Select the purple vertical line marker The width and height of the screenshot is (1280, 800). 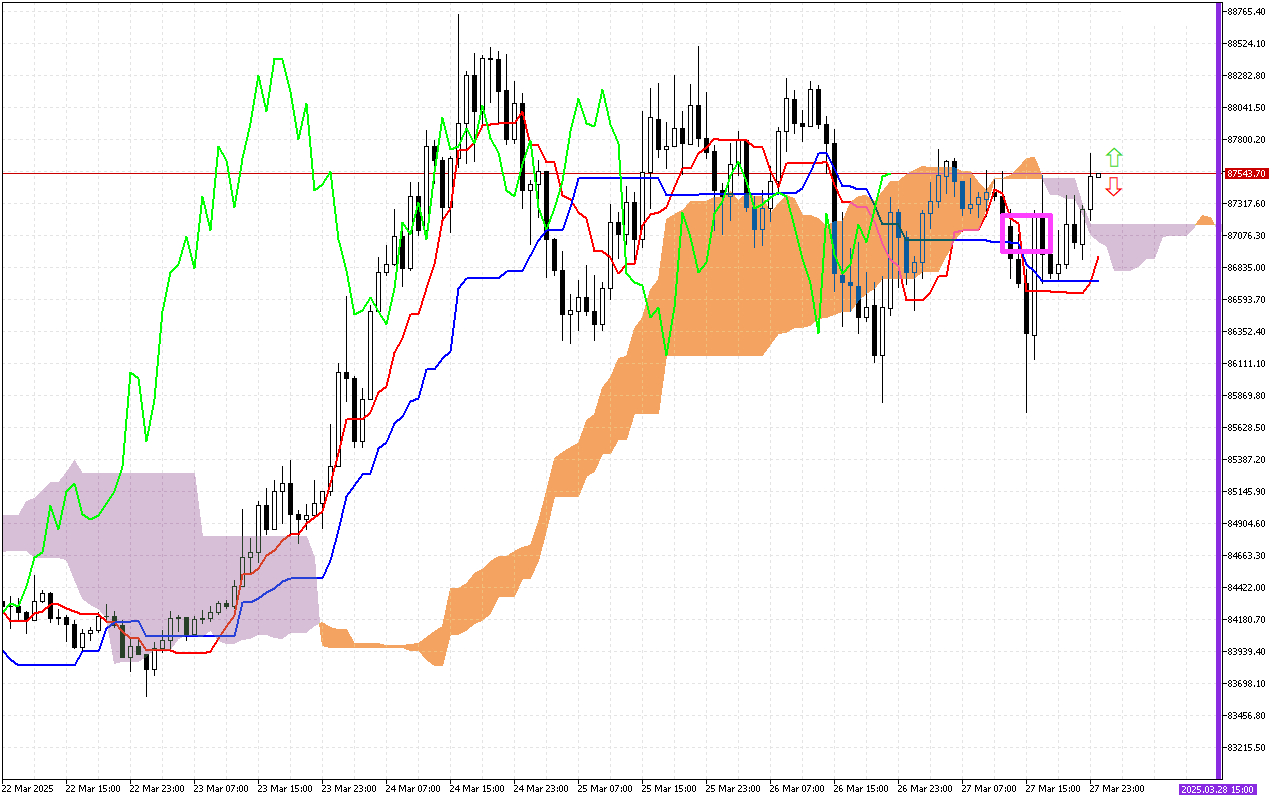(x=1219, y=390)
